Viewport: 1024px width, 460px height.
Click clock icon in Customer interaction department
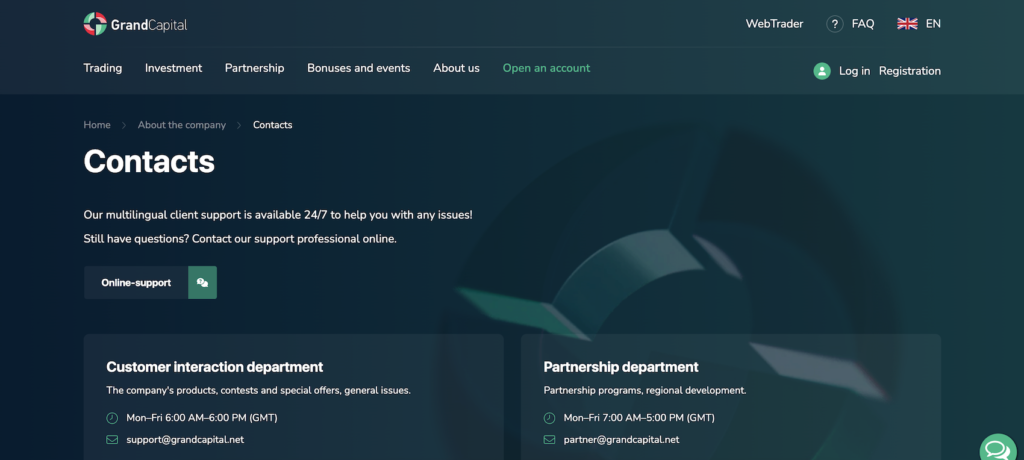pyautogui.click(x=112, y=418)
